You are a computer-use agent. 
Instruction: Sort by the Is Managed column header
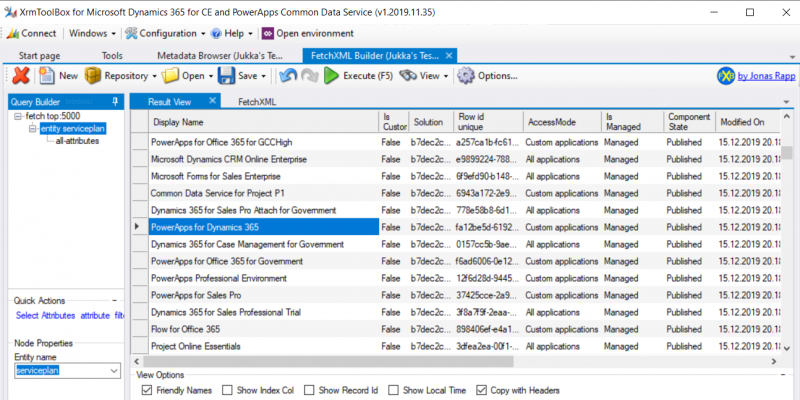point(632,122)
